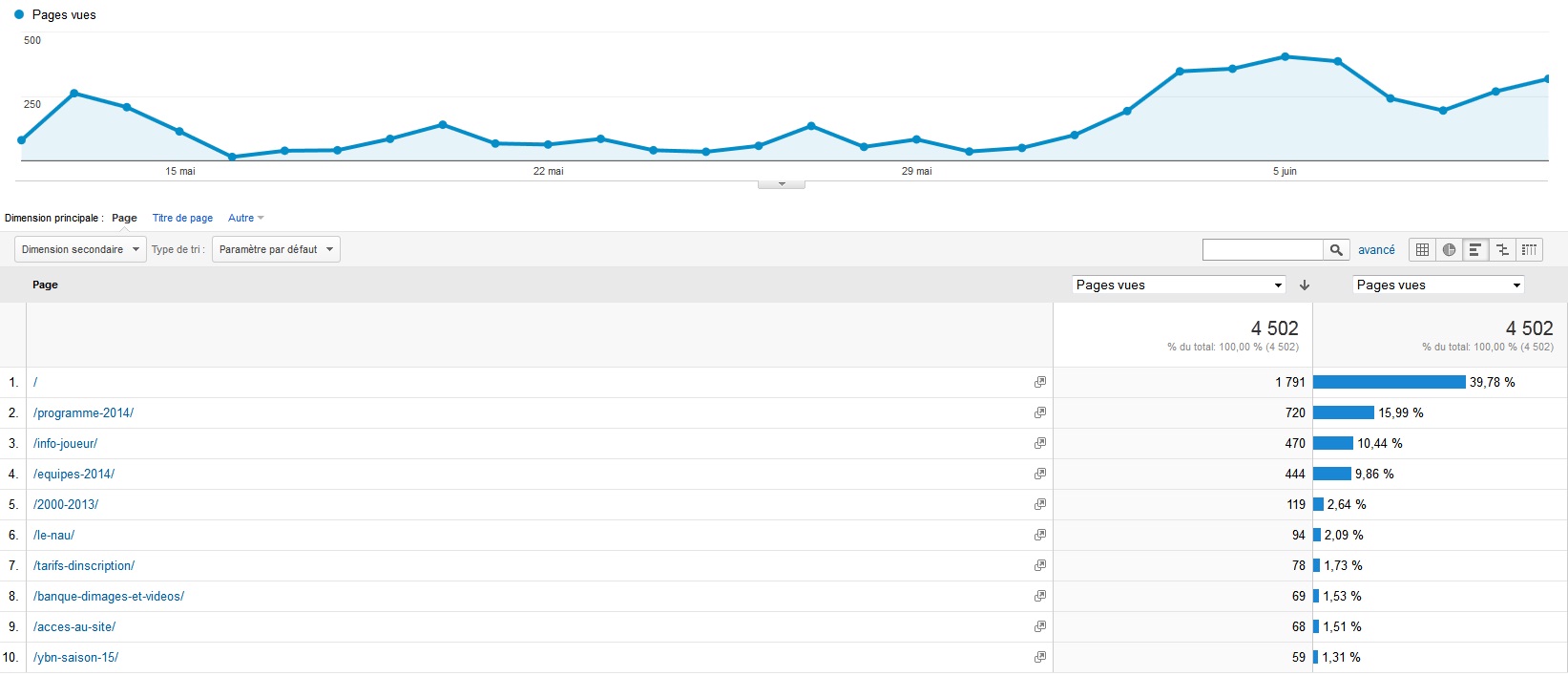Viewport: 1568px width, 676px height.
Task: Switch to the data table view icon
Action: click(1422, 250)
